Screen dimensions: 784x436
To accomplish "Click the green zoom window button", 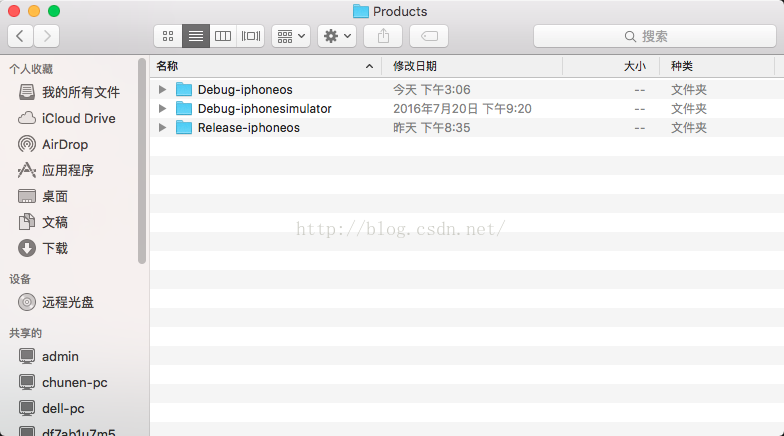I will (x=54, y=11).
